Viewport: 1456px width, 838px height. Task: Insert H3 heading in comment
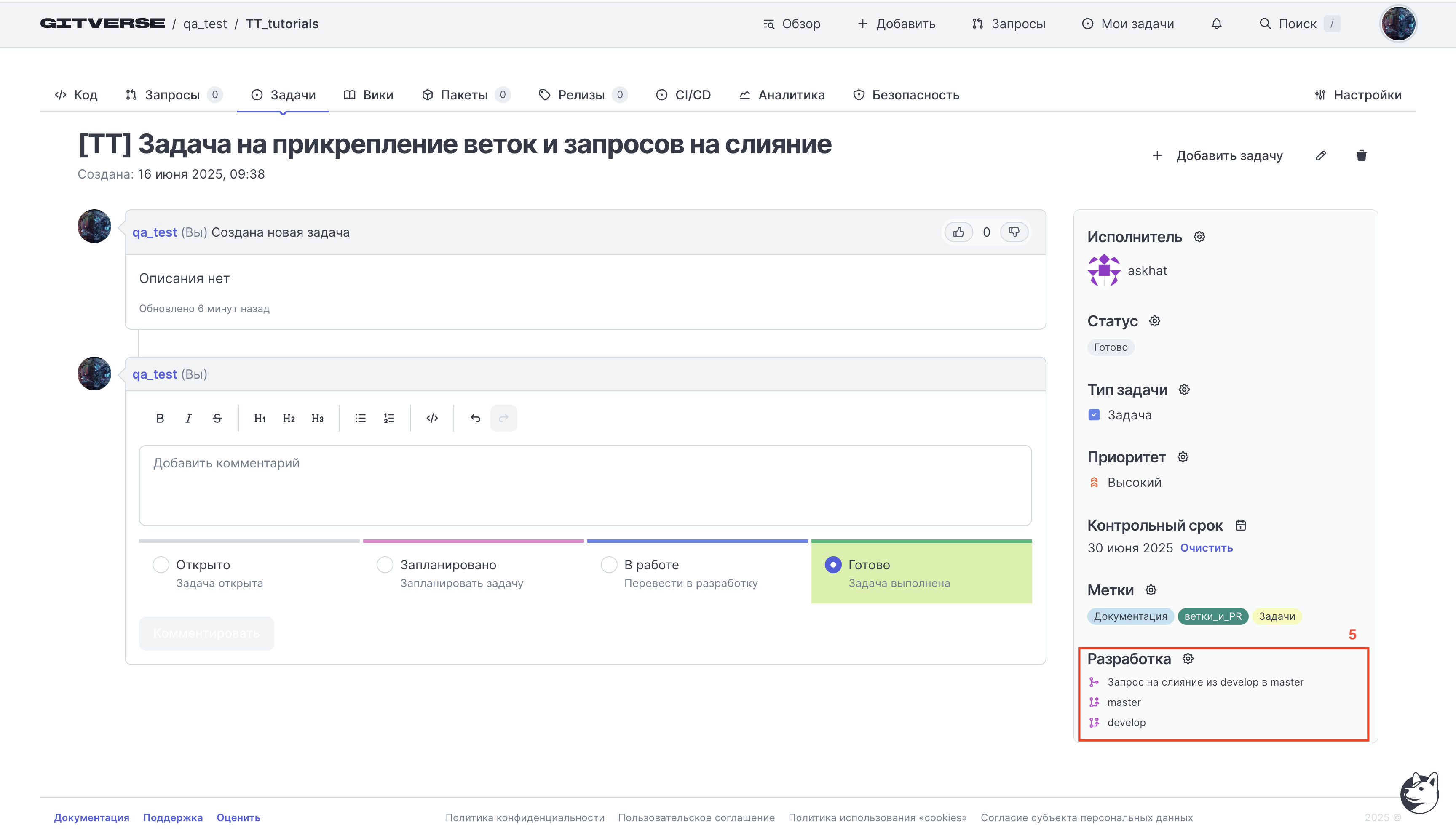coord(317,419)
